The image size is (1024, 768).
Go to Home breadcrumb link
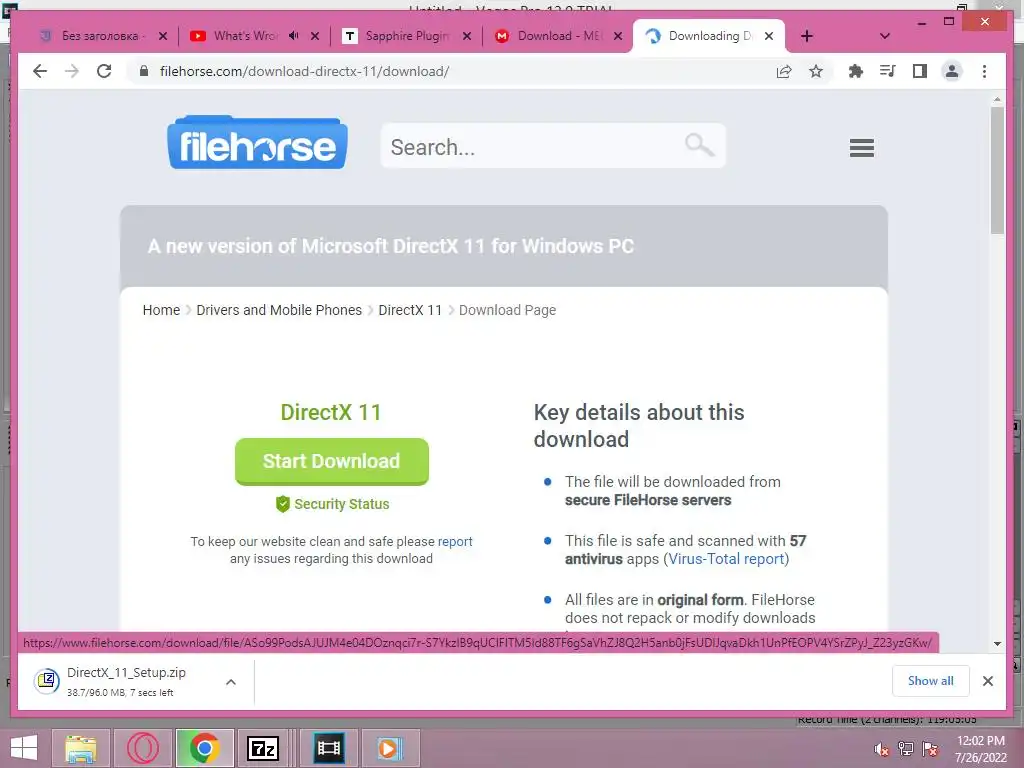tap(161, 310)
